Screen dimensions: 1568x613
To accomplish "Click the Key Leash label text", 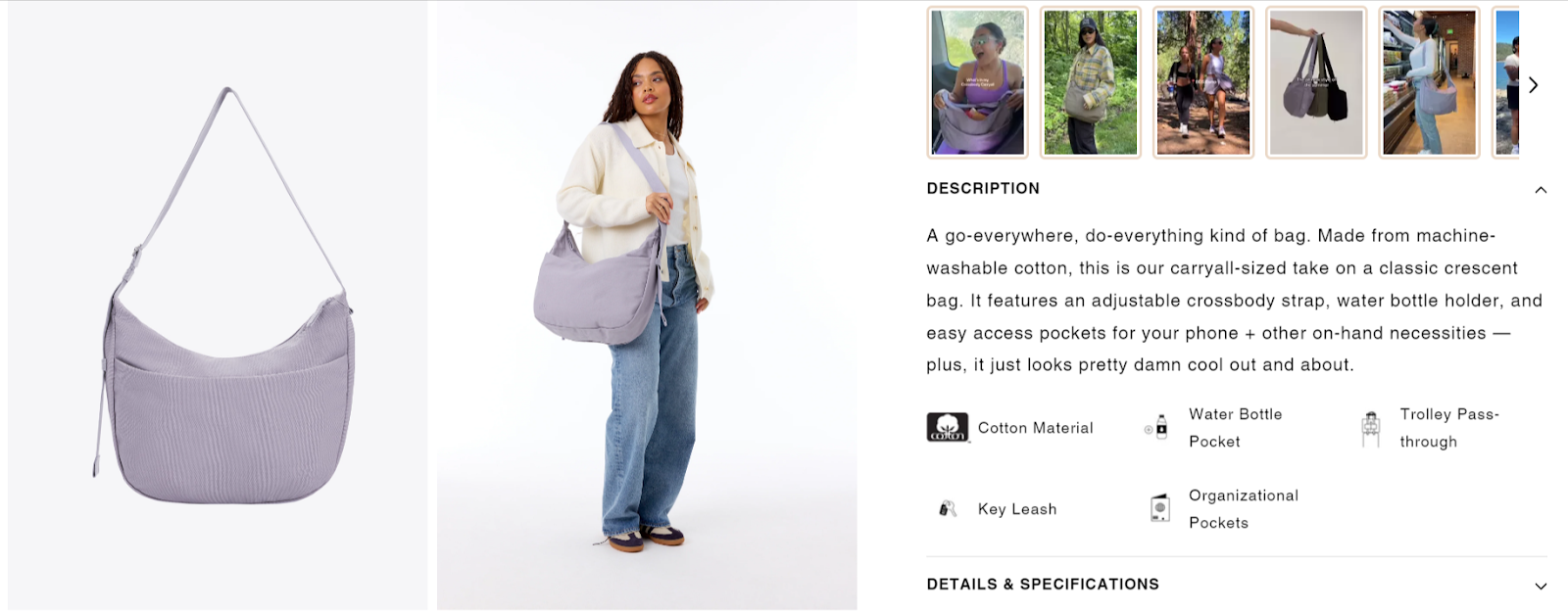I will pos(1017,509).
